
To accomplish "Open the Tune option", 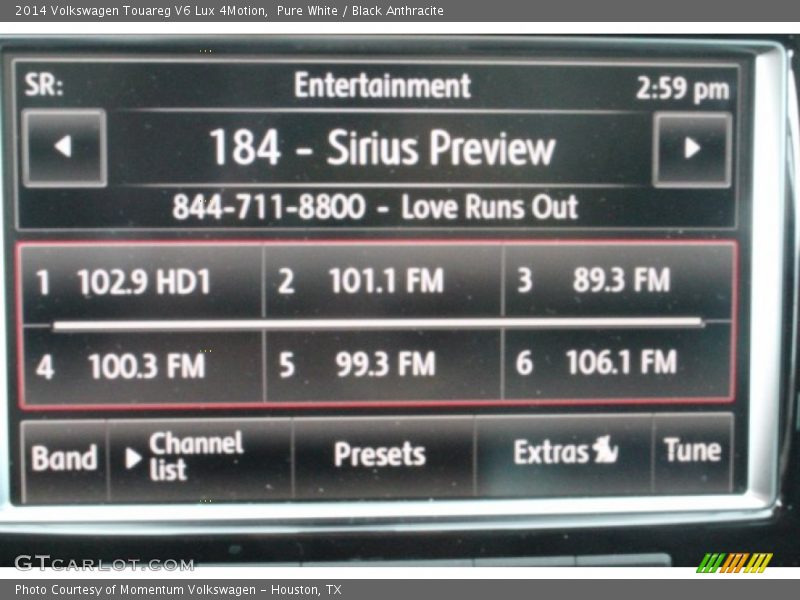I will (x=693, y=451).
